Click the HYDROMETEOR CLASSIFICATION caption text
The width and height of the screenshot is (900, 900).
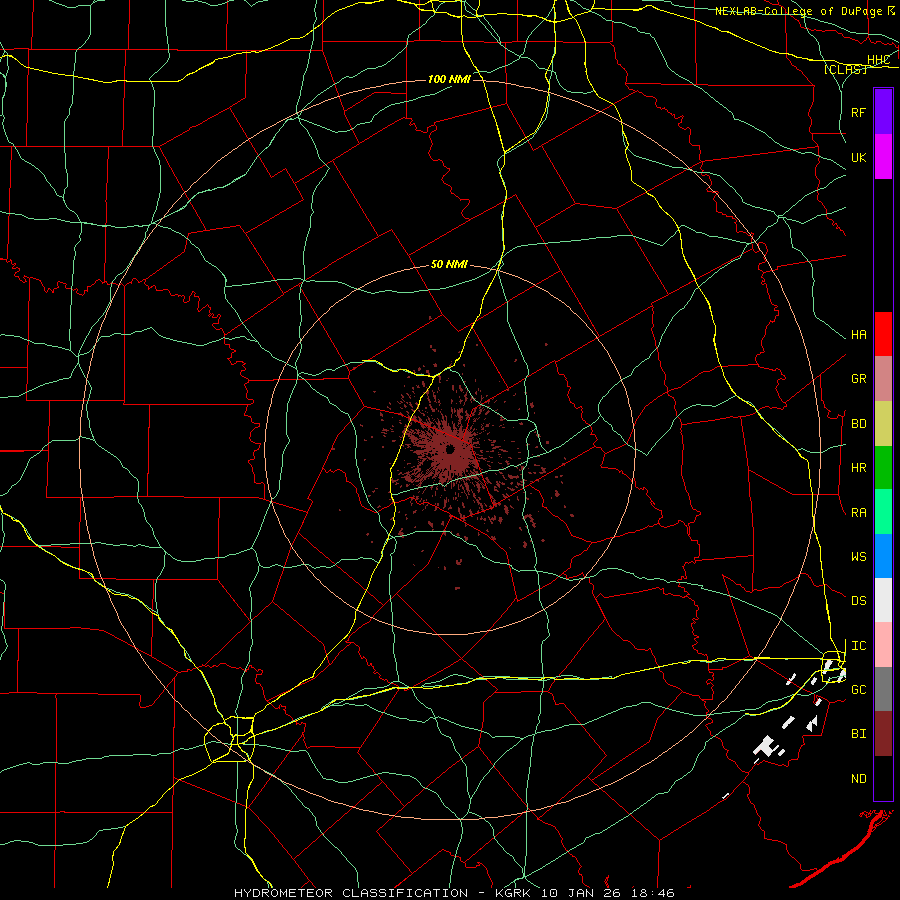[351, 893]
